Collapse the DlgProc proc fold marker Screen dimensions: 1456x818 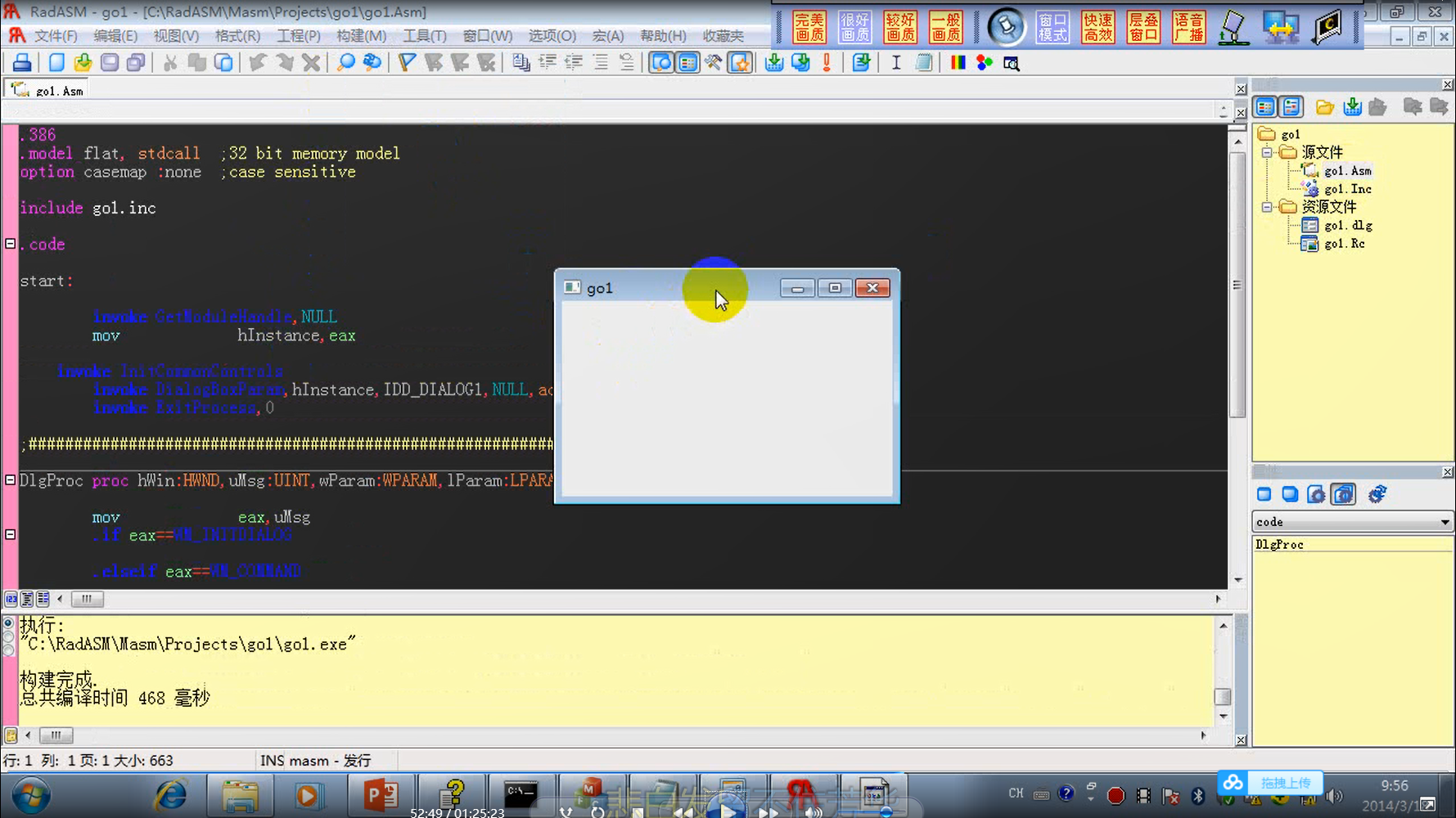pos(11,480)
